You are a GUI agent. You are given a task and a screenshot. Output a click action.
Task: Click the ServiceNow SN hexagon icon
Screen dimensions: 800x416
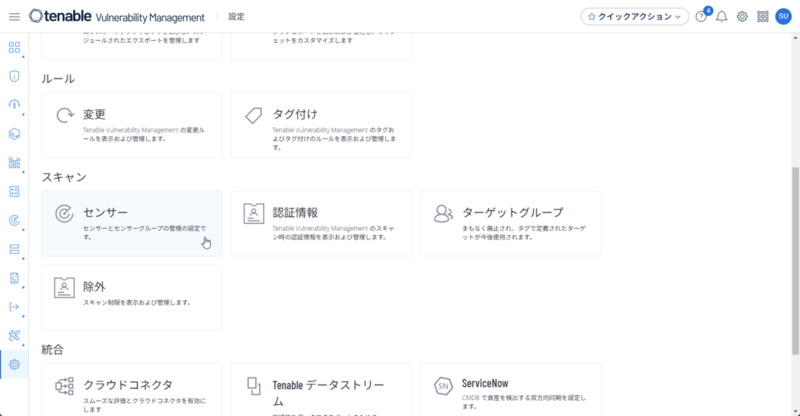point(443,386)
